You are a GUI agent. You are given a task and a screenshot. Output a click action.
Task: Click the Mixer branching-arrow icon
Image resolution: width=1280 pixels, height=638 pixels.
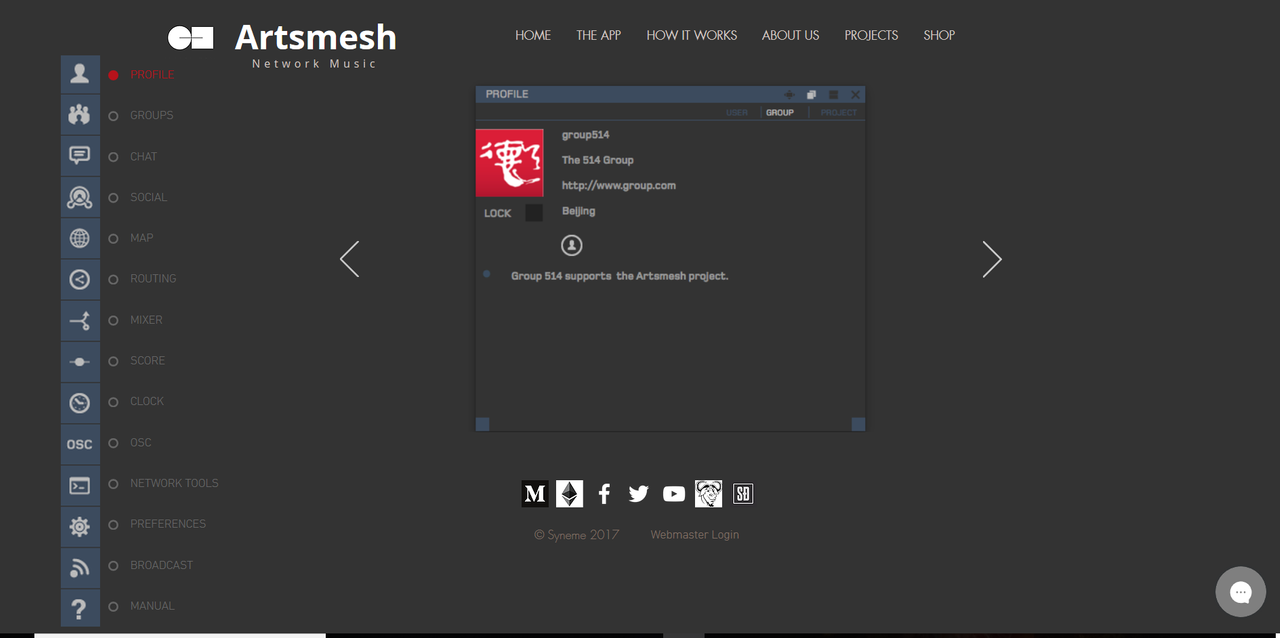pyautogui.click(x=80, y=320)
